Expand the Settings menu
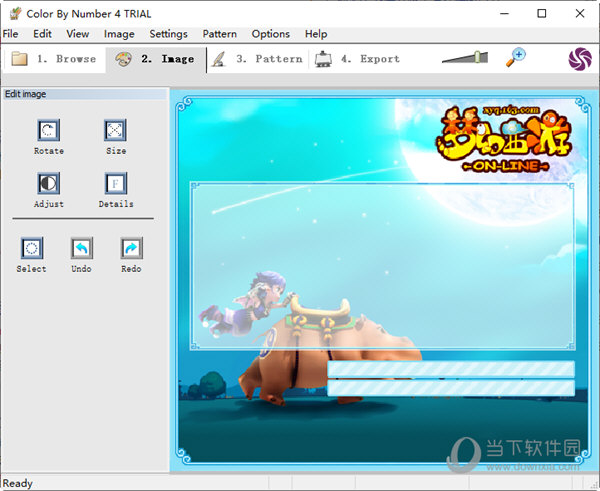The image size is (600, 491). (168, 34)
